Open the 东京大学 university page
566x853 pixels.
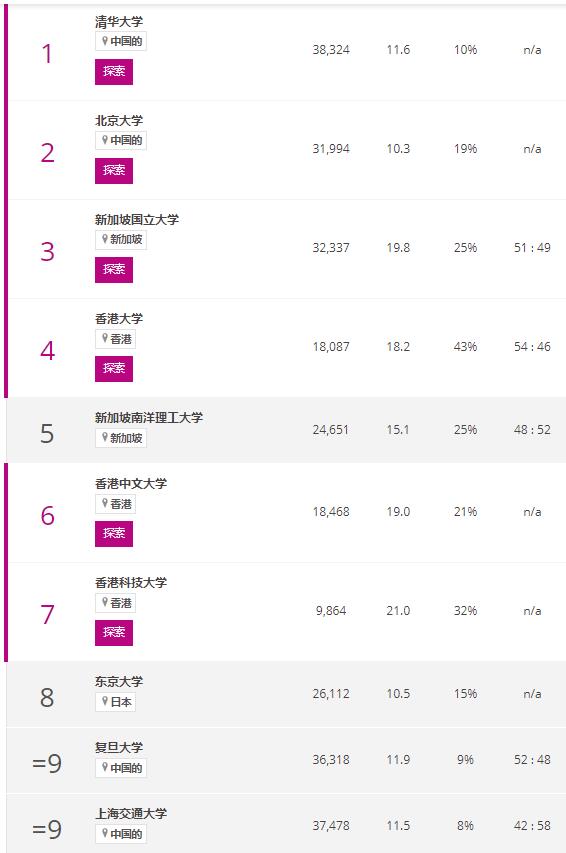click(119, 682)
